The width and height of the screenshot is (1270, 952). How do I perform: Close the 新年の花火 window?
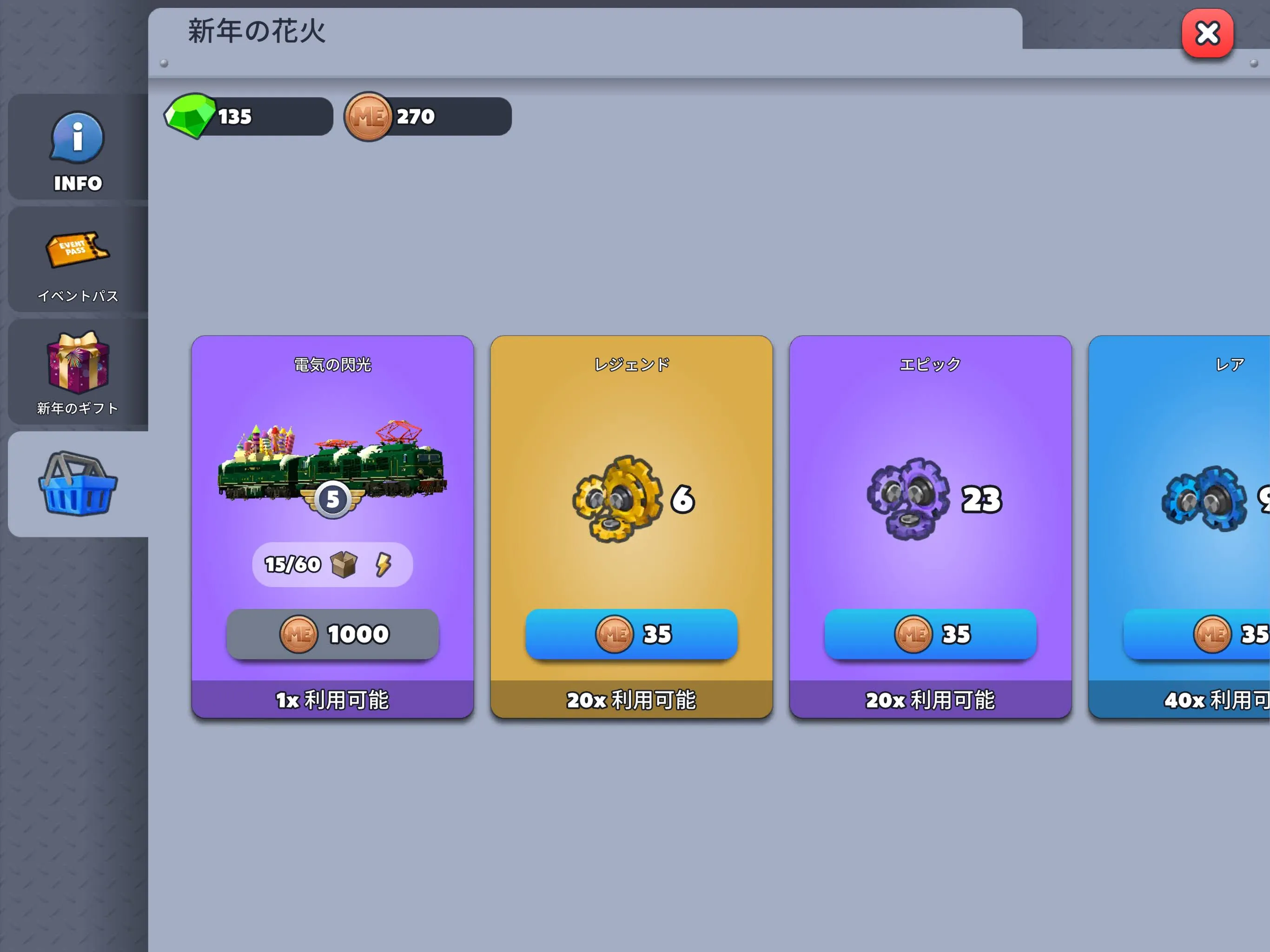pos(1207,33)
